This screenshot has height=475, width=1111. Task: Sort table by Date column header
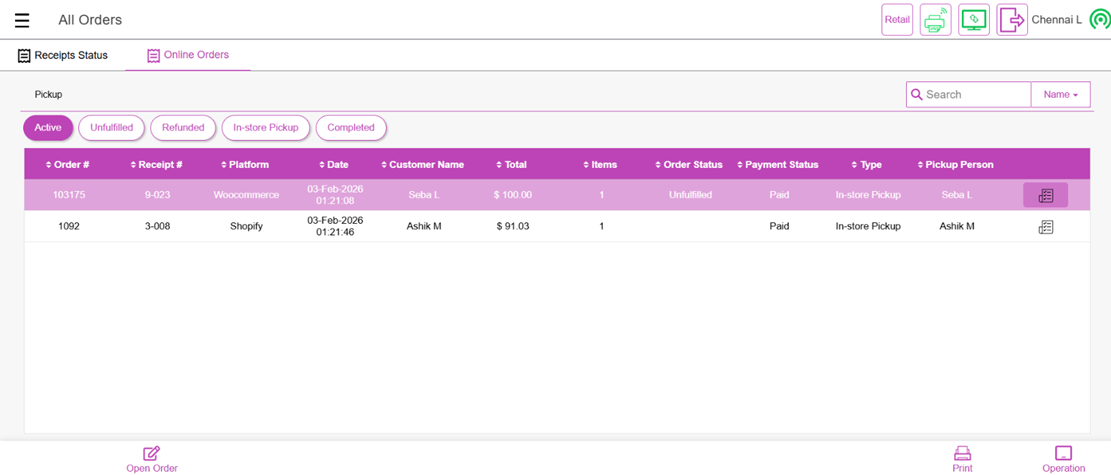(x=334, y=165)
